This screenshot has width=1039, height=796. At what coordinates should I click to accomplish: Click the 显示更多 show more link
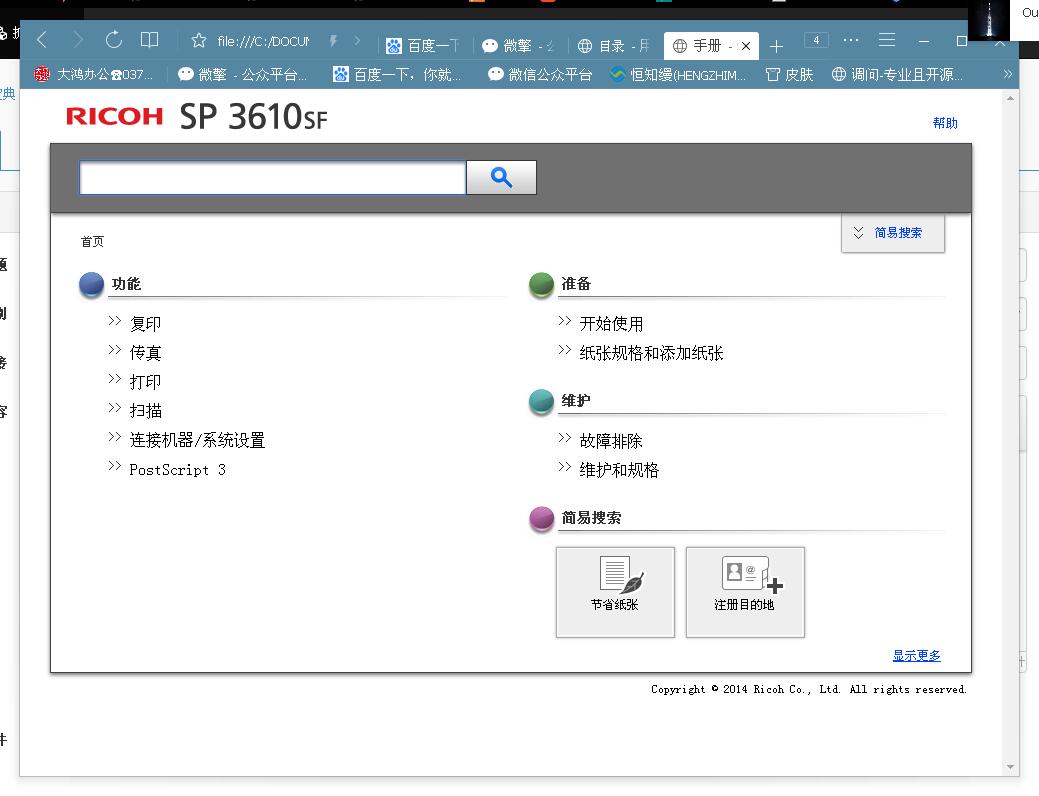[916, 655]
